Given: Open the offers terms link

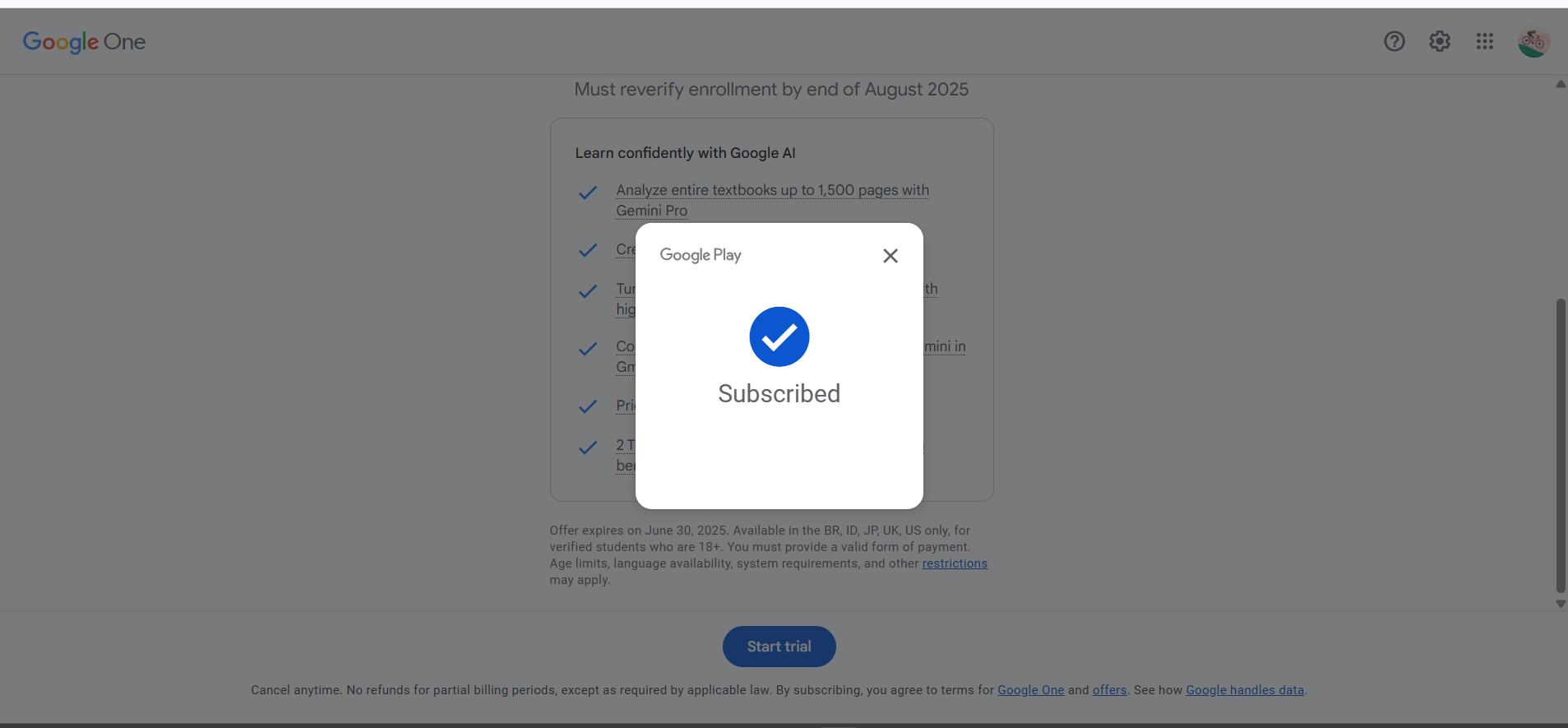Looking at the screenshot, I should click(x=1109, y=690).
